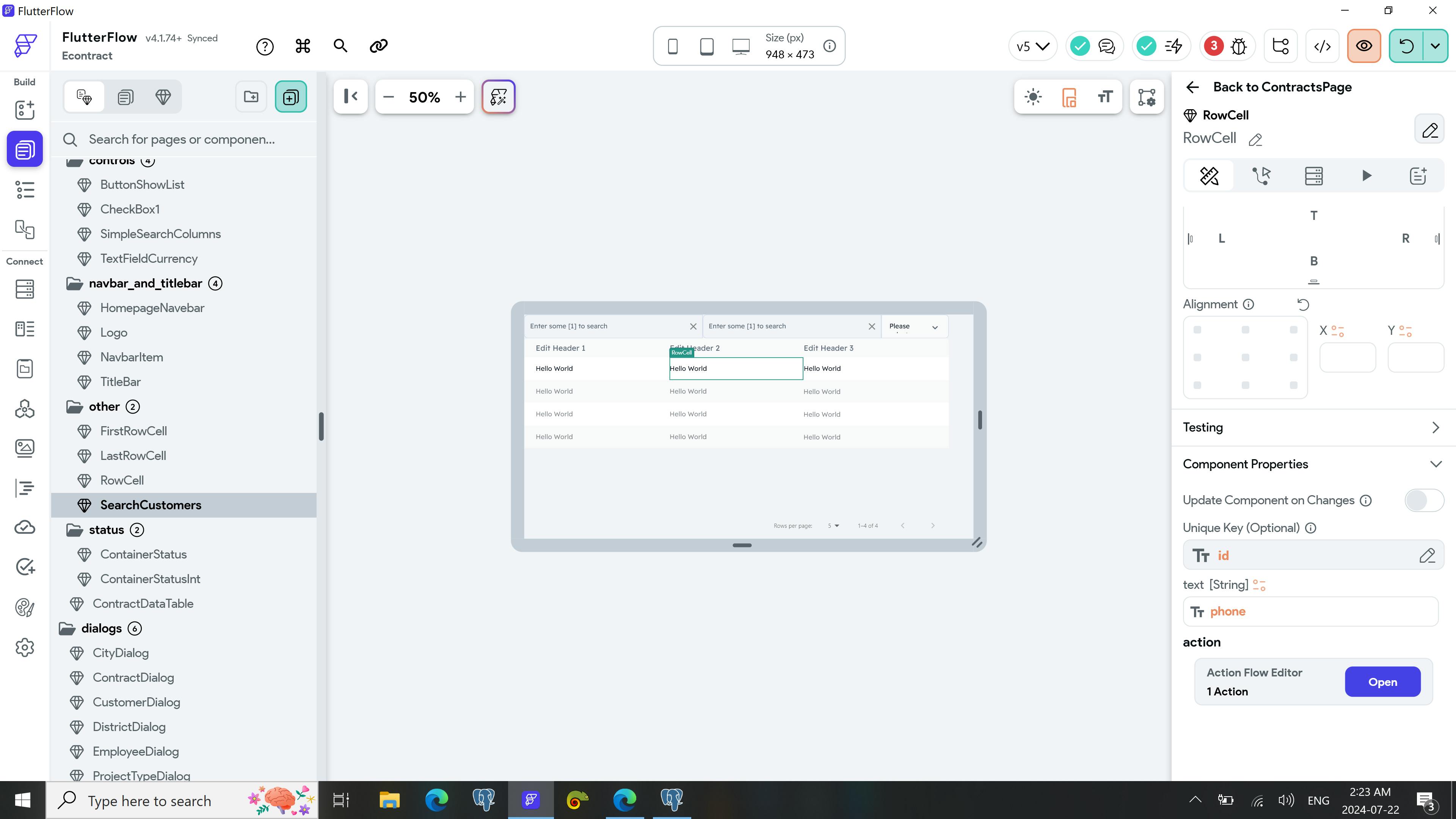Open the keyboard shortcuts command icon

point(303,46)
